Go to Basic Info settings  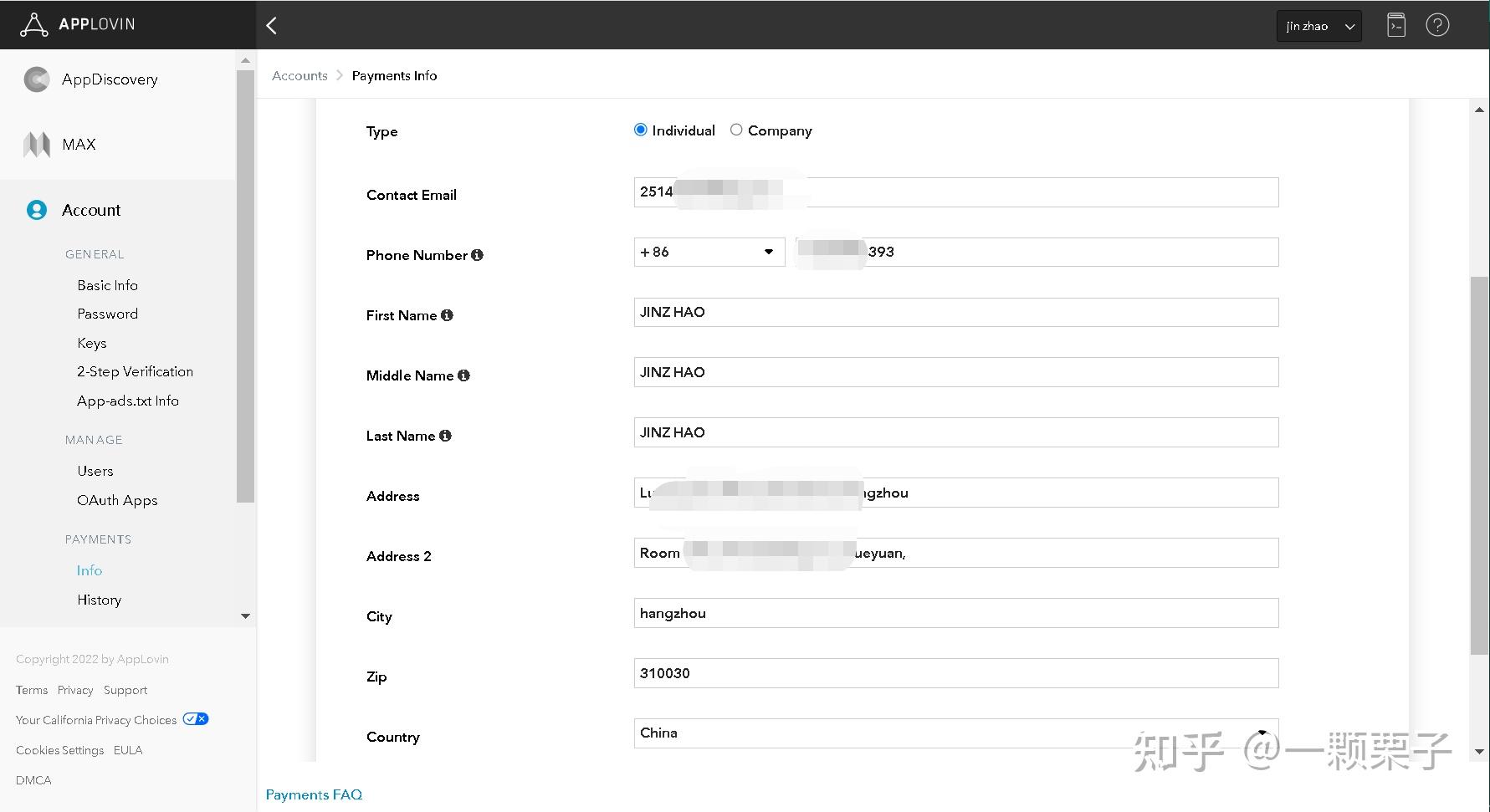107,285
